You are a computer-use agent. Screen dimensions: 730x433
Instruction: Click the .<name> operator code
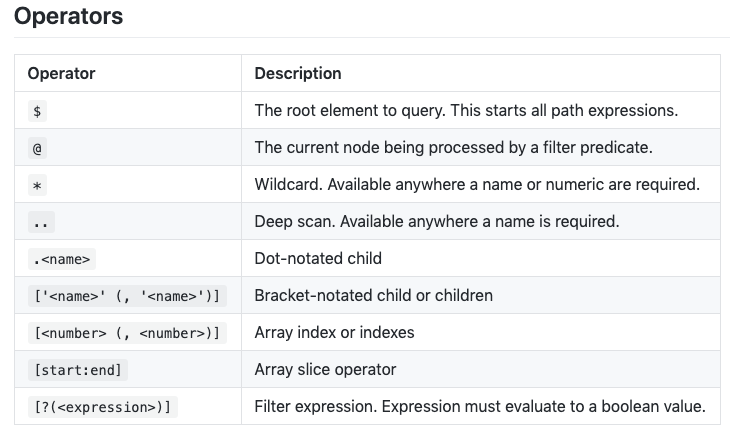pos(63,259)
